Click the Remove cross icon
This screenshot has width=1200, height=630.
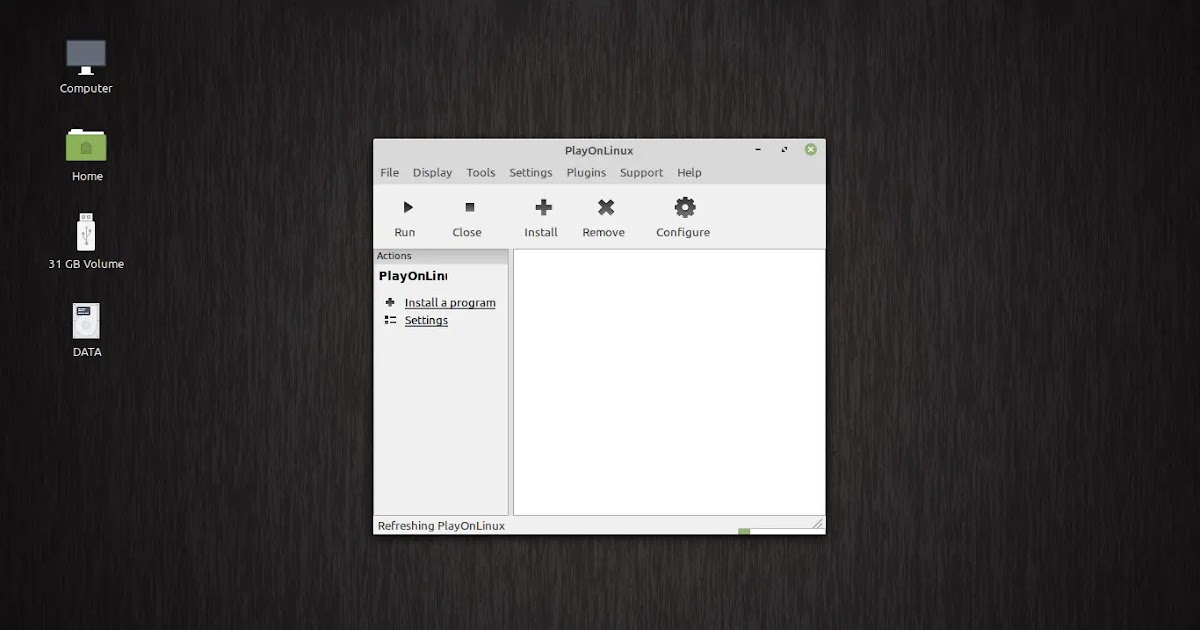click(x=606, y=207)
